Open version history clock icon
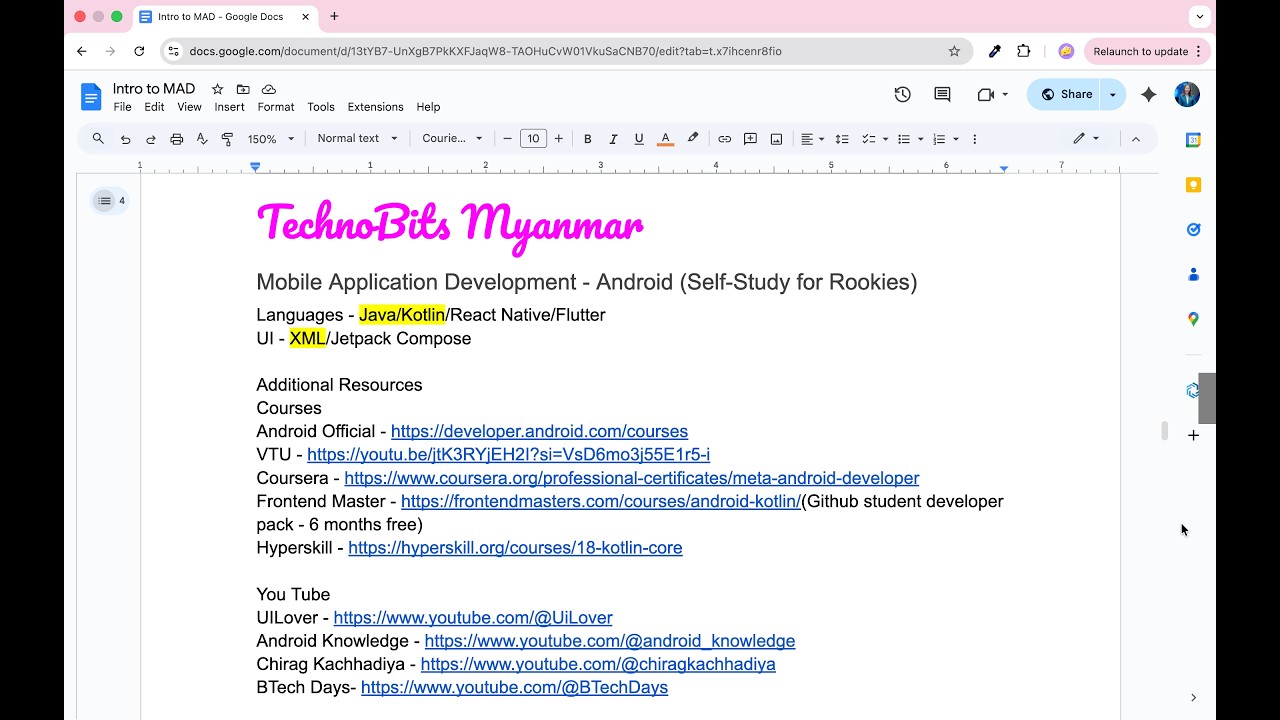Image resolution: width=1280 pixels, height=720 pixels. click(902, 94)
